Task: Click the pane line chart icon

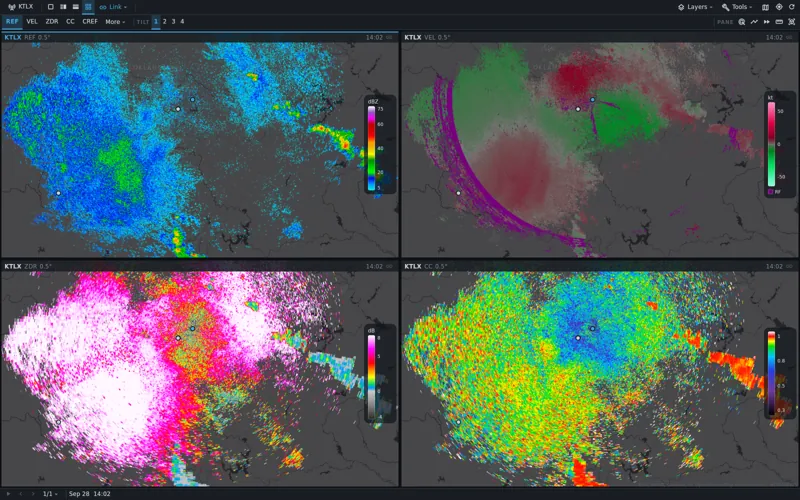Action: pos(754,22)
